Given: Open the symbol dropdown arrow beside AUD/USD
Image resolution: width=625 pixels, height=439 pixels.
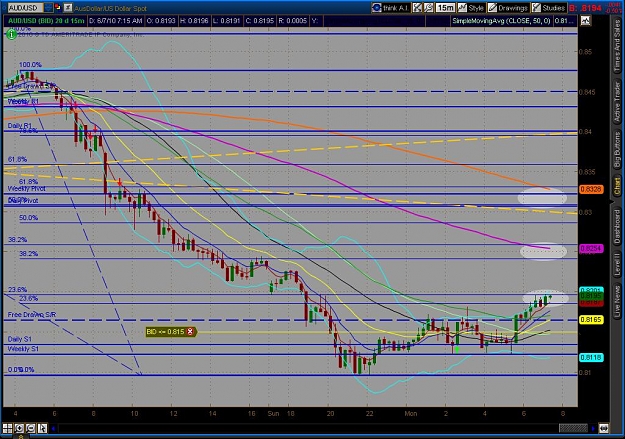Looking at the screenshot, I should tap(48, 8).
